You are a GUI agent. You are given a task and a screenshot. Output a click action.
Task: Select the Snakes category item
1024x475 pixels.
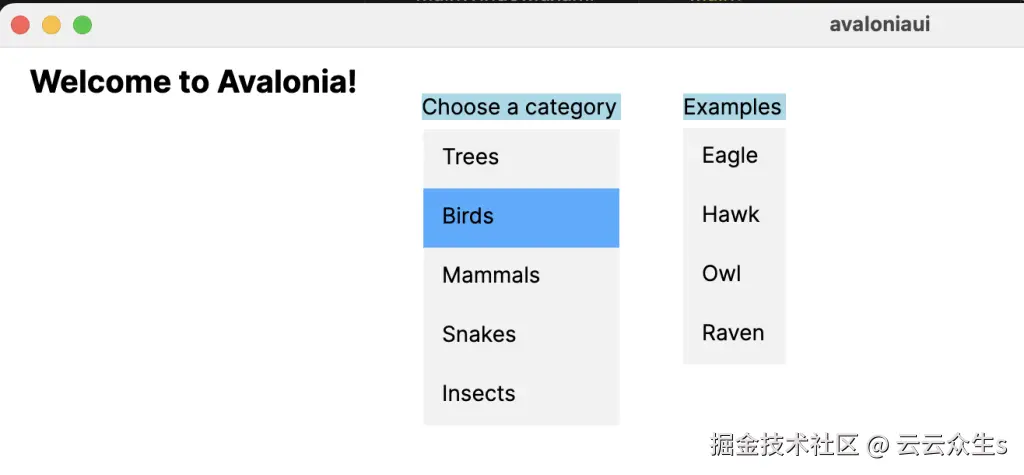[x=520, y=335]
